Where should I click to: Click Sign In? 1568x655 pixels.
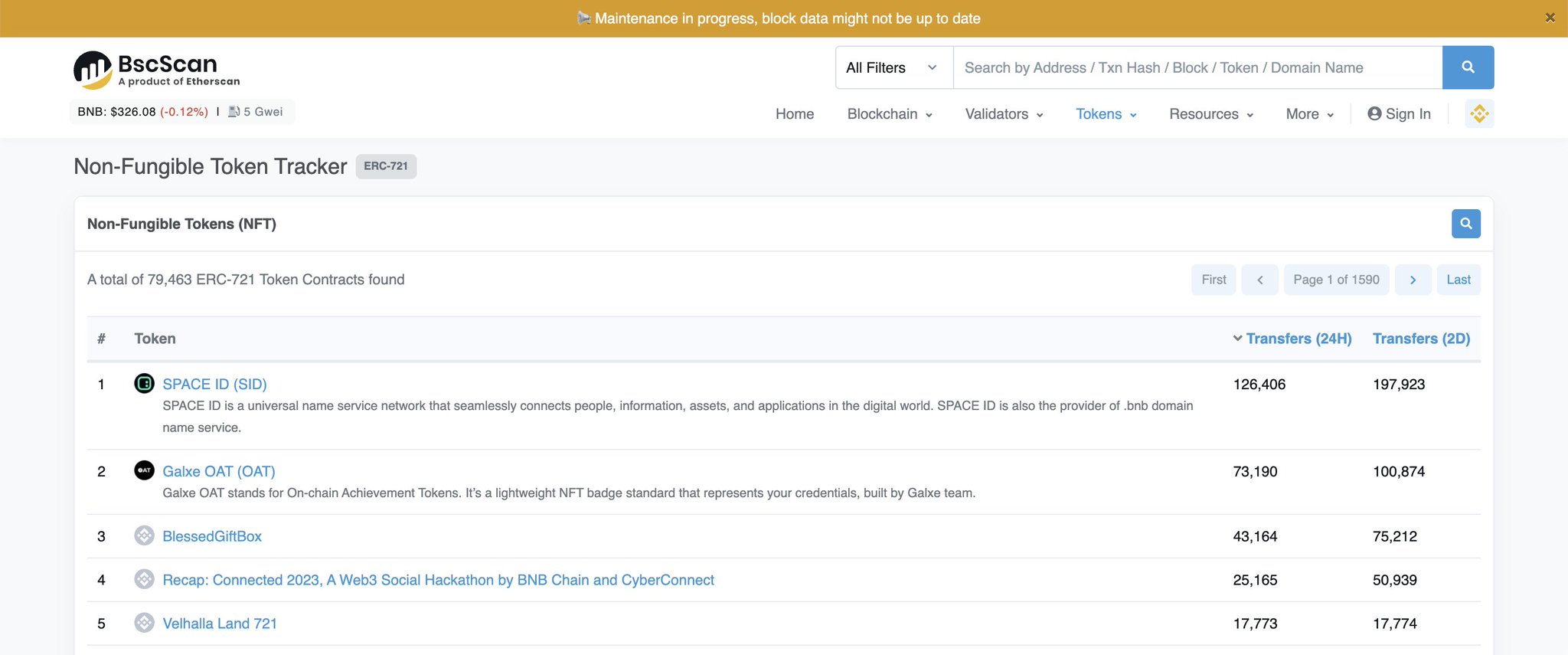click(1399, 114)
